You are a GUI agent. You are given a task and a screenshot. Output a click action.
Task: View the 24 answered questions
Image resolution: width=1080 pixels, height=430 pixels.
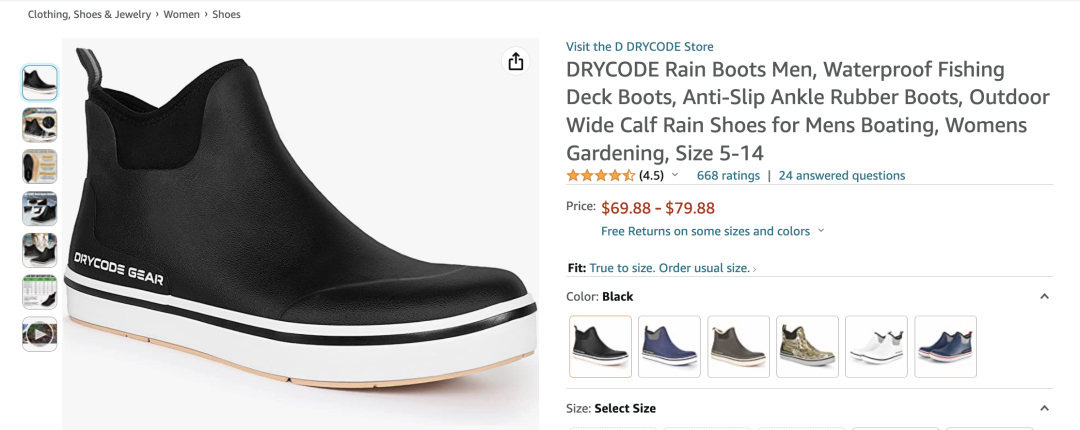coord(841,176)
